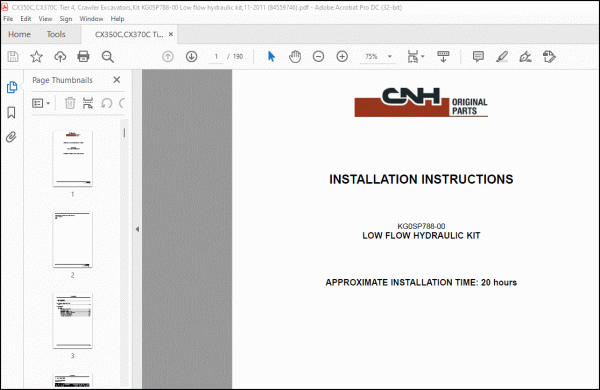Select the Hand pan tool

click(295, 57)
